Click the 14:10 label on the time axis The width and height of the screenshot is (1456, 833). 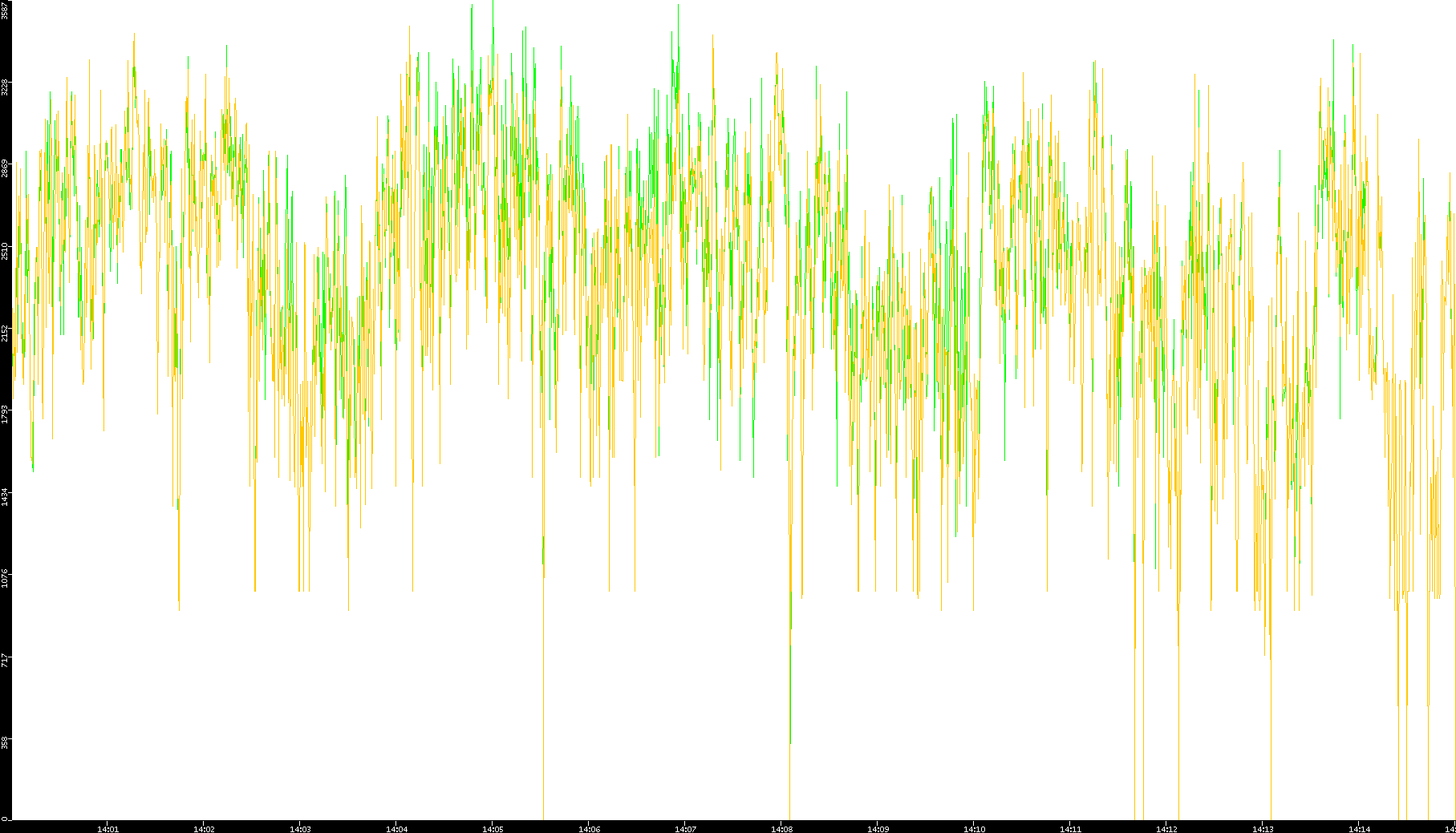point(974,829)
